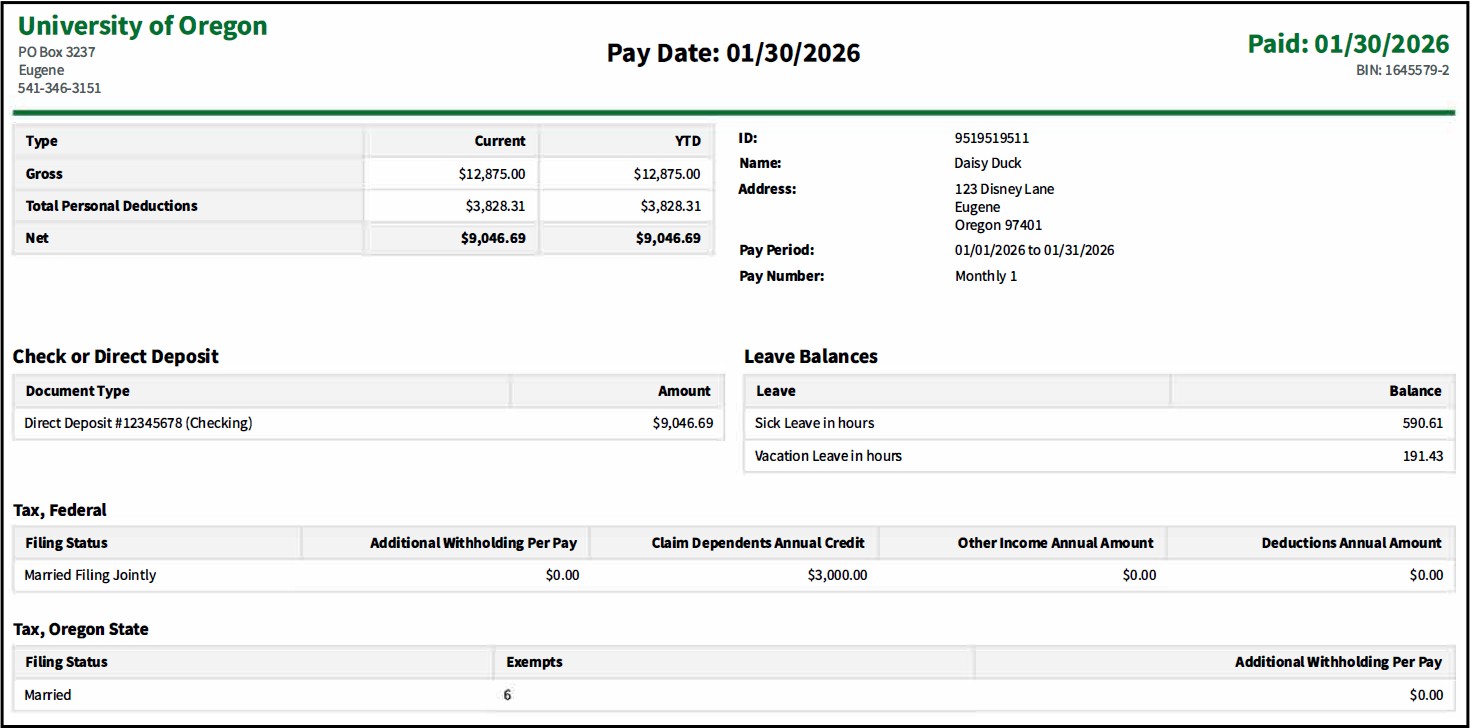The image size is (1470, 728).
Task: Select the Direct Deposit amount $9,046.69
Action: [683, 423]
